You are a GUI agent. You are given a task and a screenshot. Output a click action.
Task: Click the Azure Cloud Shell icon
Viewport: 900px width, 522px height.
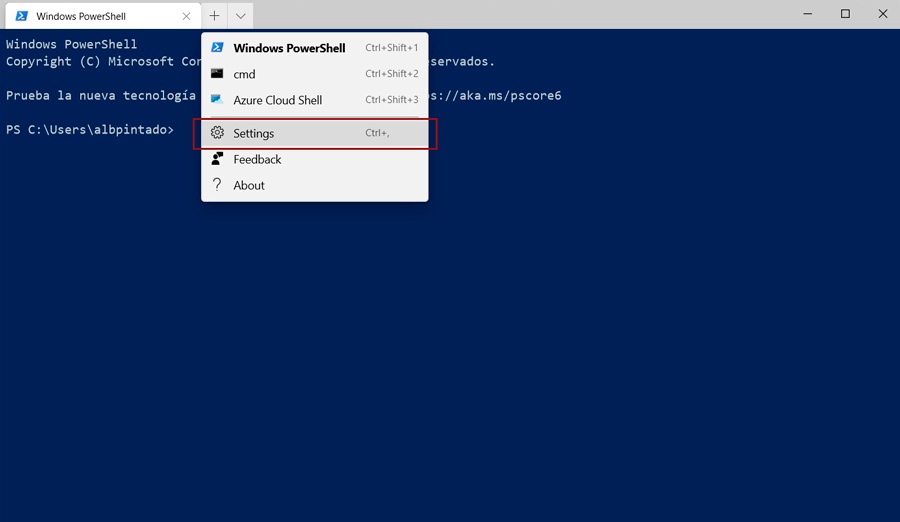[x=217, y=99]
